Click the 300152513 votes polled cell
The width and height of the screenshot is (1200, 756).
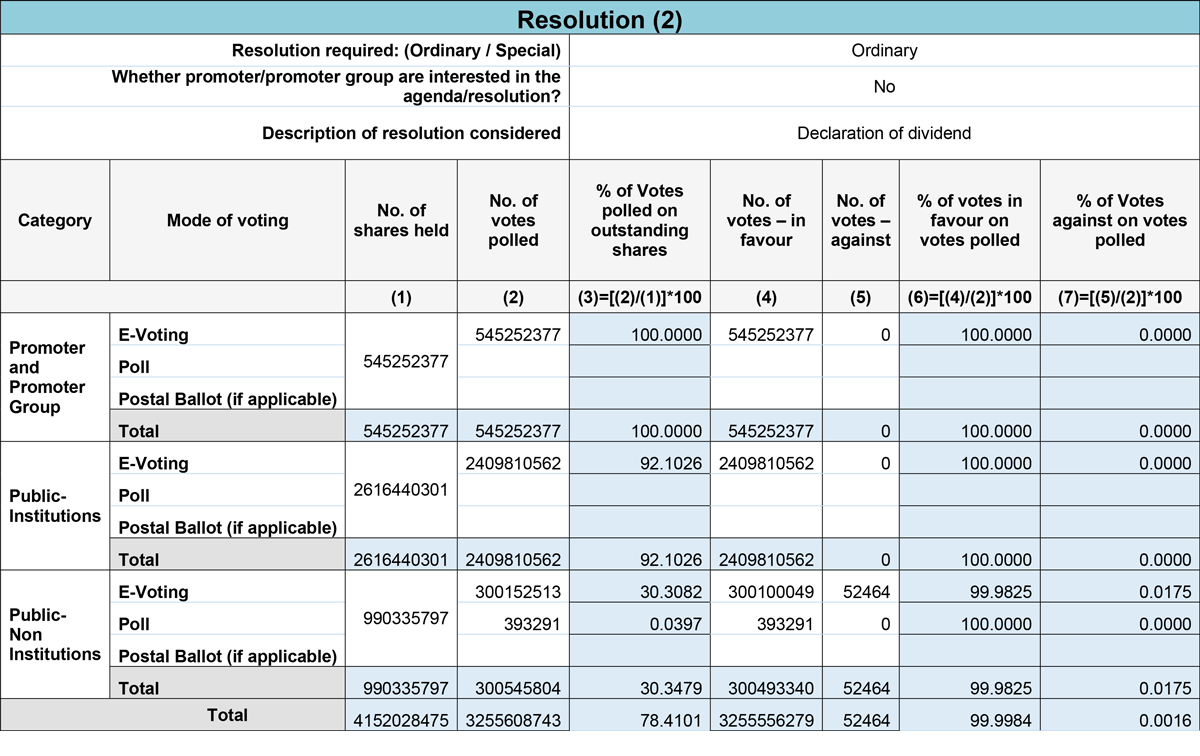[x=513, y=593]
